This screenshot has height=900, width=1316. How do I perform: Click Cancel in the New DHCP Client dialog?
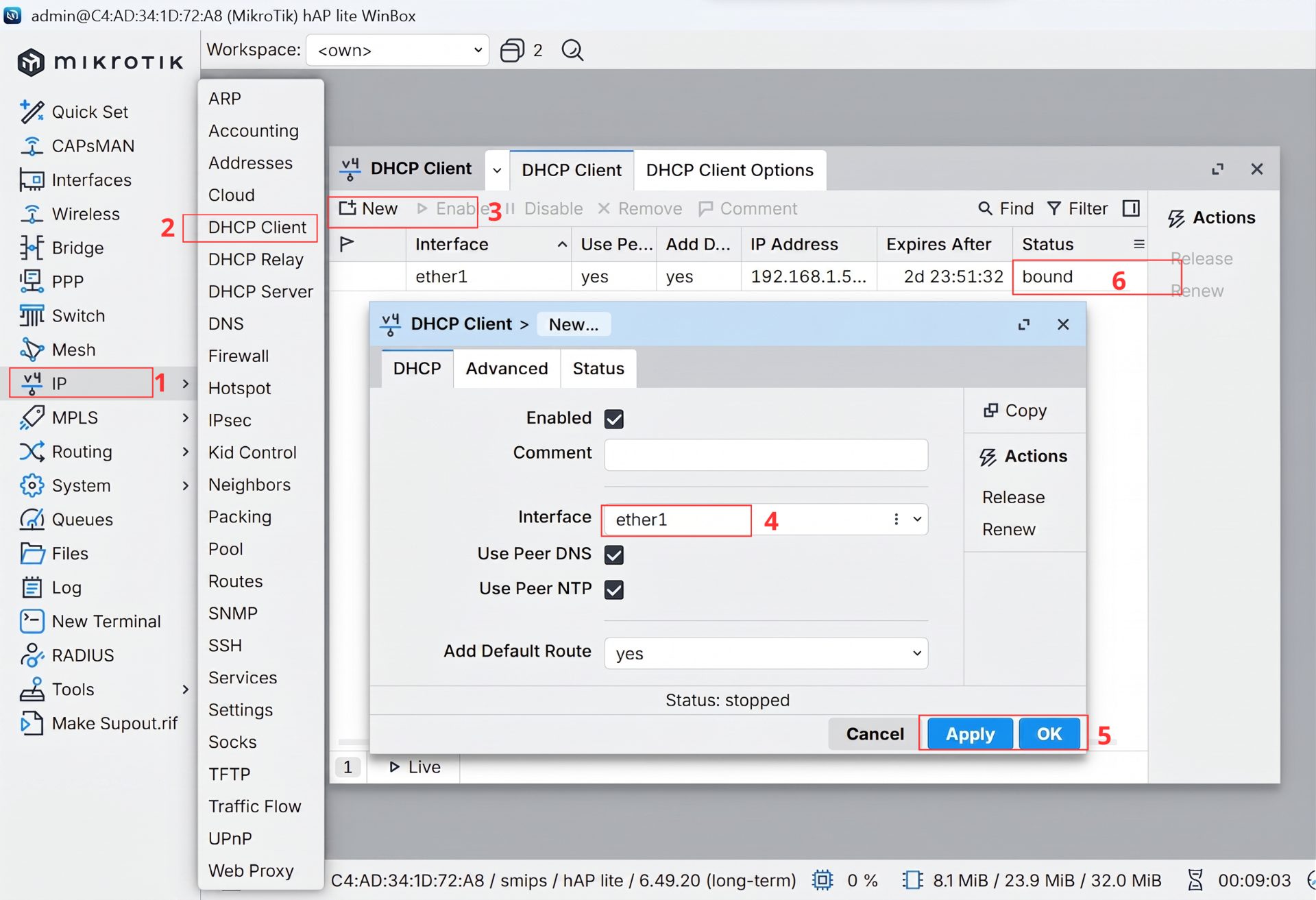click(875, 734)
